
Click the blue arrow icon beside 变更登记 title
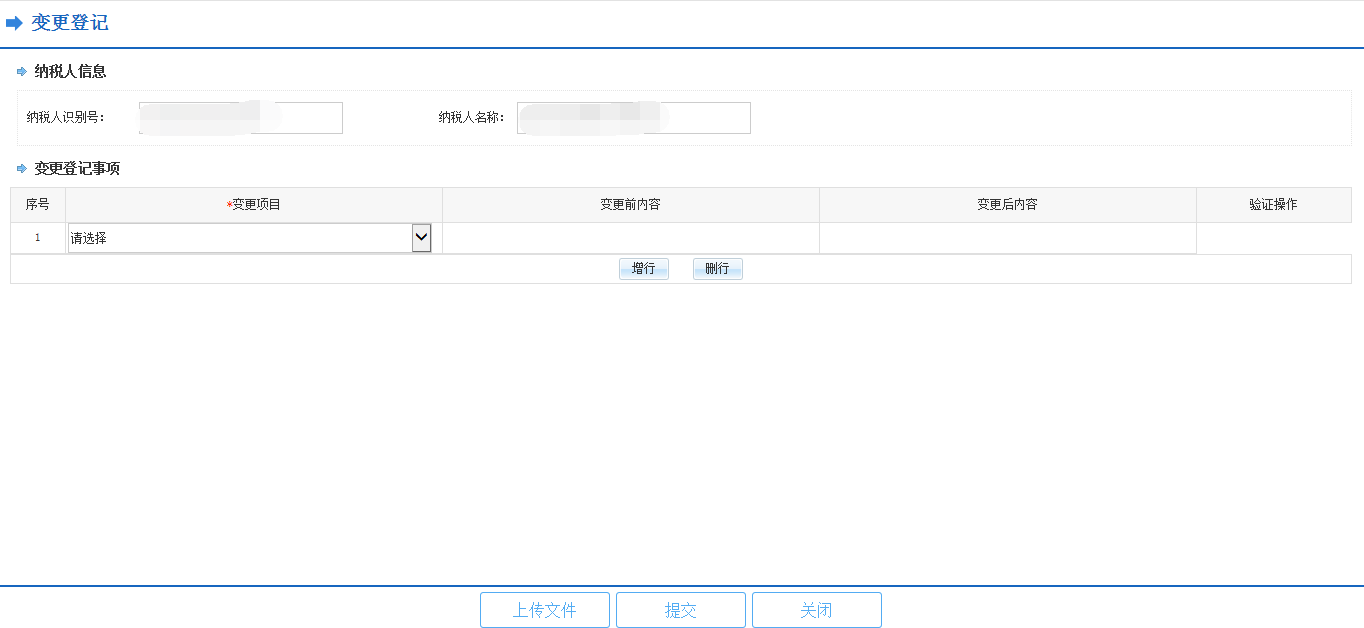pyautogui.click(x=14, y=21)
